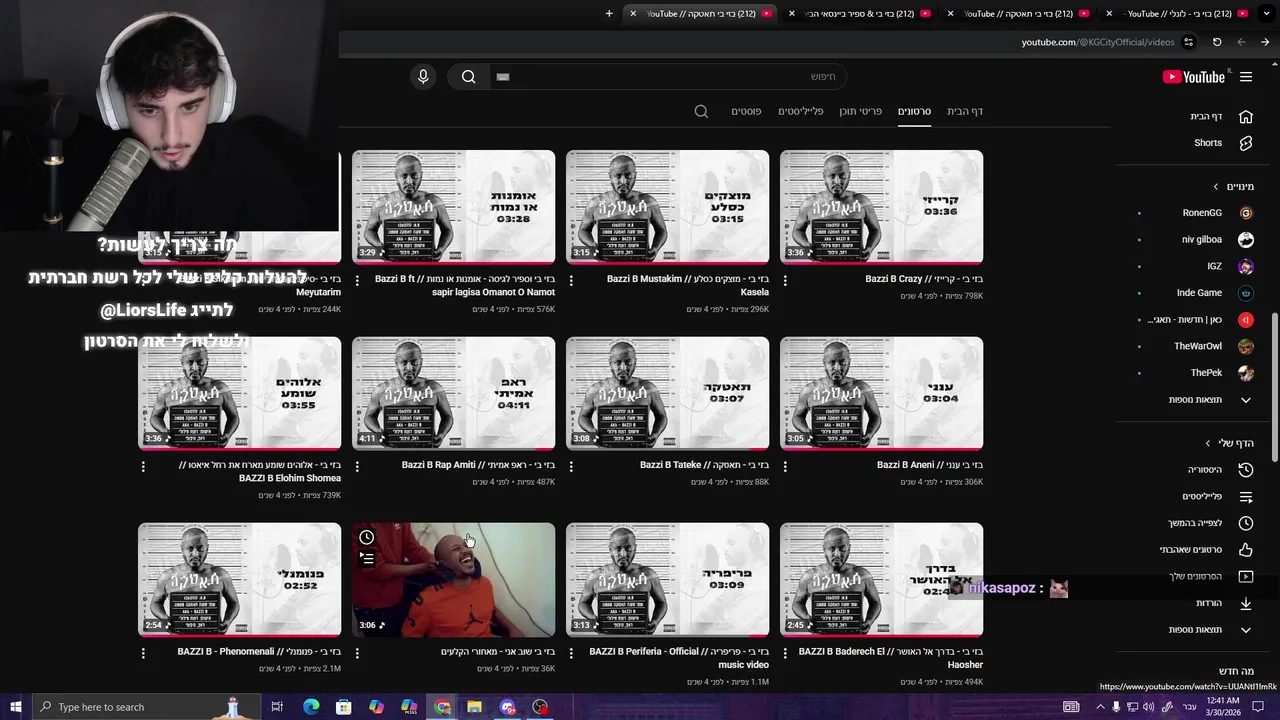Search within the channel using the tab-row magnifier
This screenshot has width=1280, height=720.
click(701, 111)
